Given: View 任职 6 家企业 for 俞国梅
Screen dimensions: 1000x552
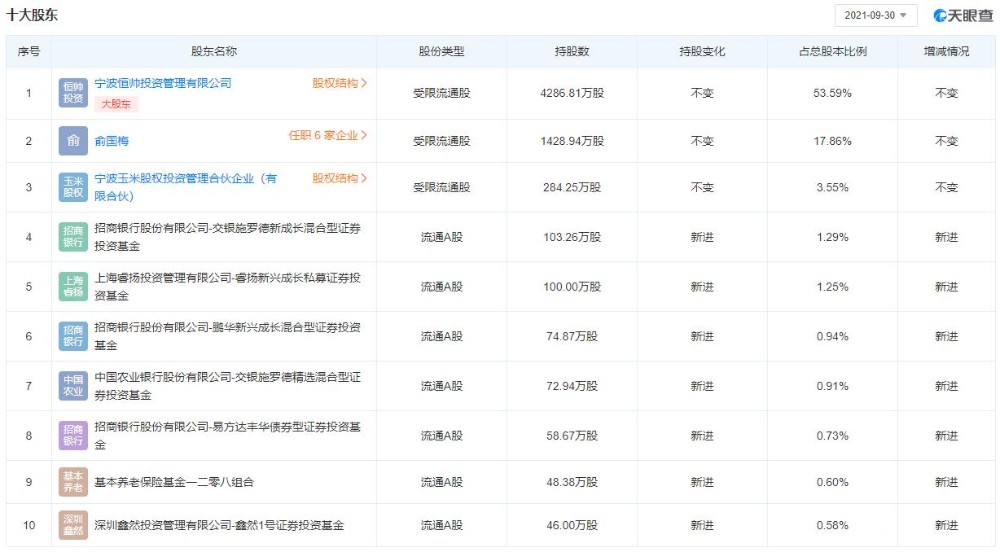Looking at the screenshot, I should 328,135.
